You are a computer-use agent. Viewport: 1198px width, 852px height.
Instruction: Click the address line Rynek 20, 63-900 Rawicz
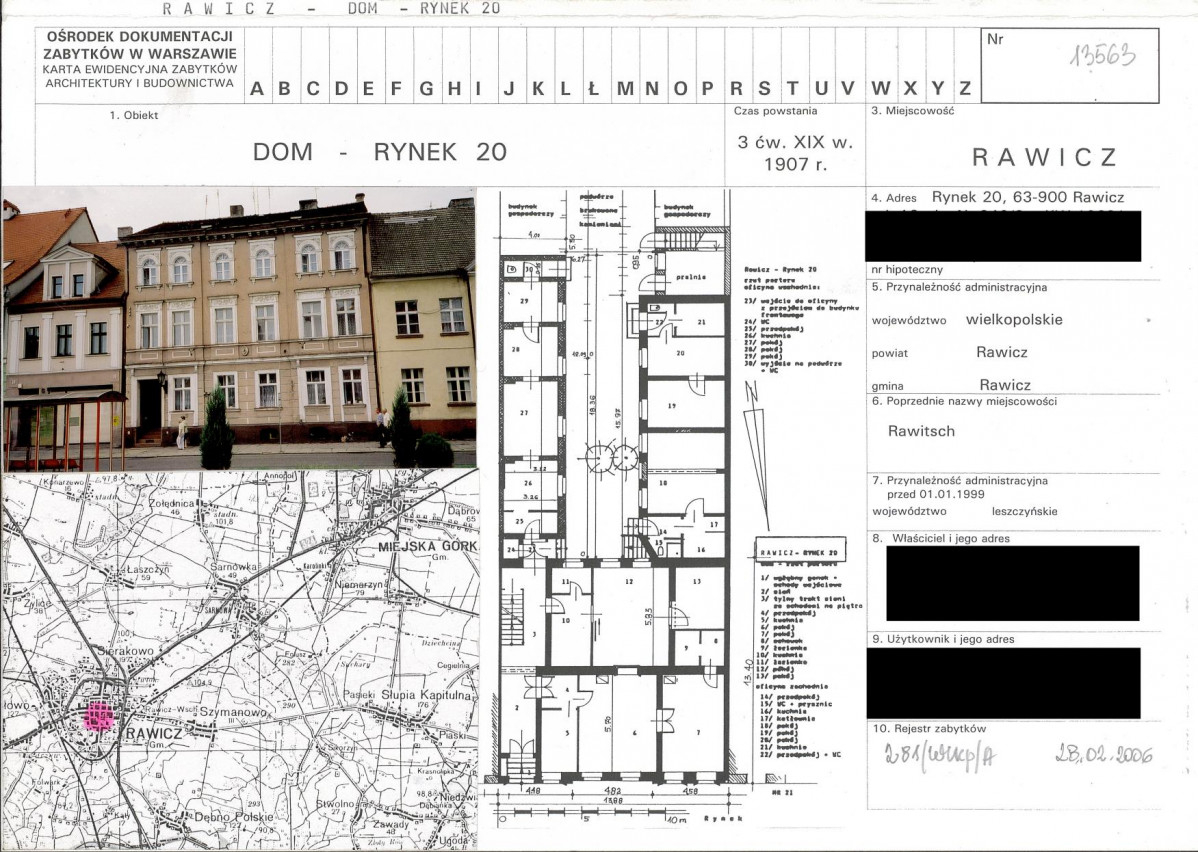[1028, 197]
